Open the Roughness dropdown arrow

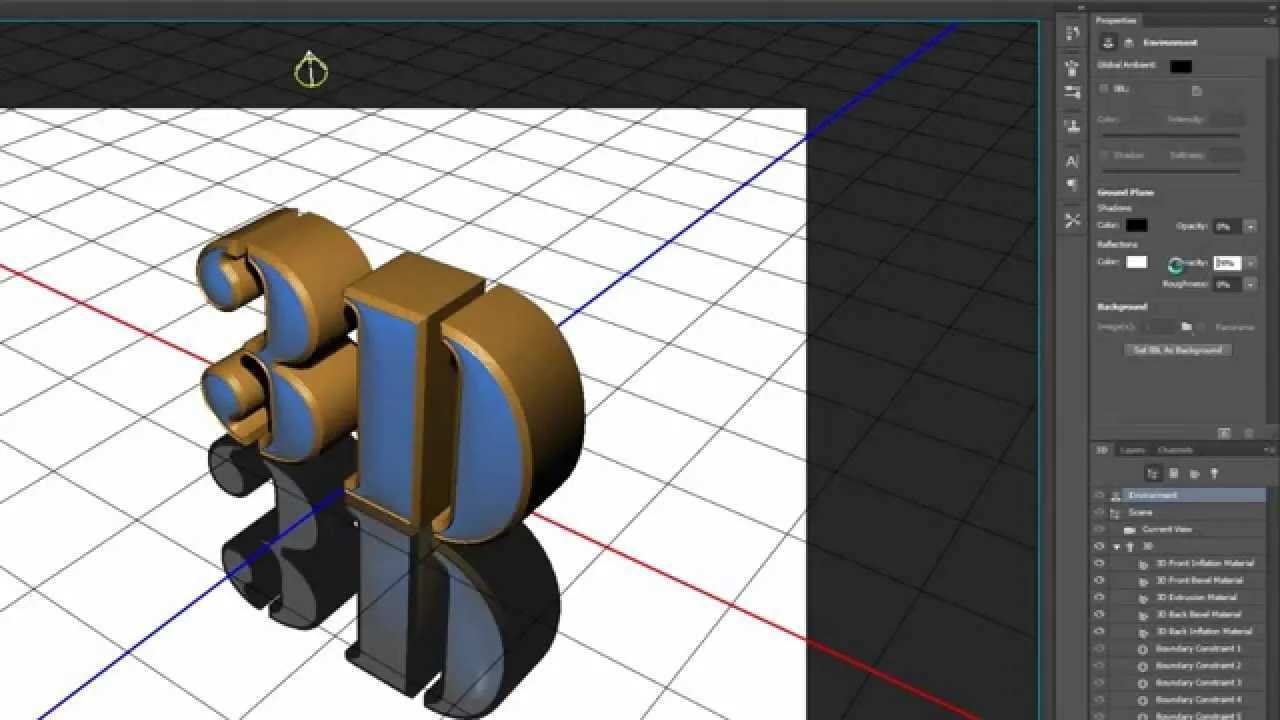point(1250,284)
